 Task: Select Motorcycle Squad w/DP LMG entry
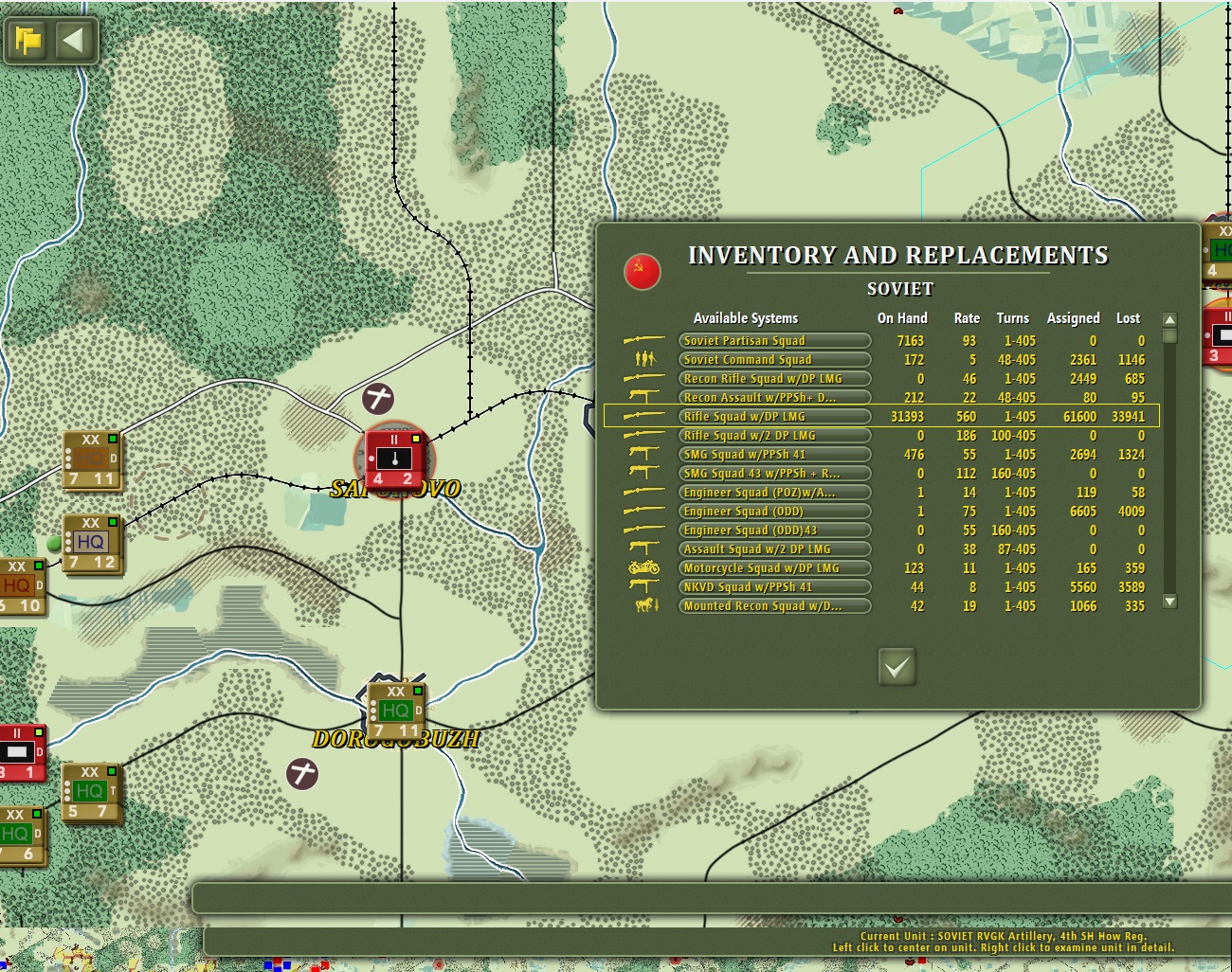[x=774, y=568]
